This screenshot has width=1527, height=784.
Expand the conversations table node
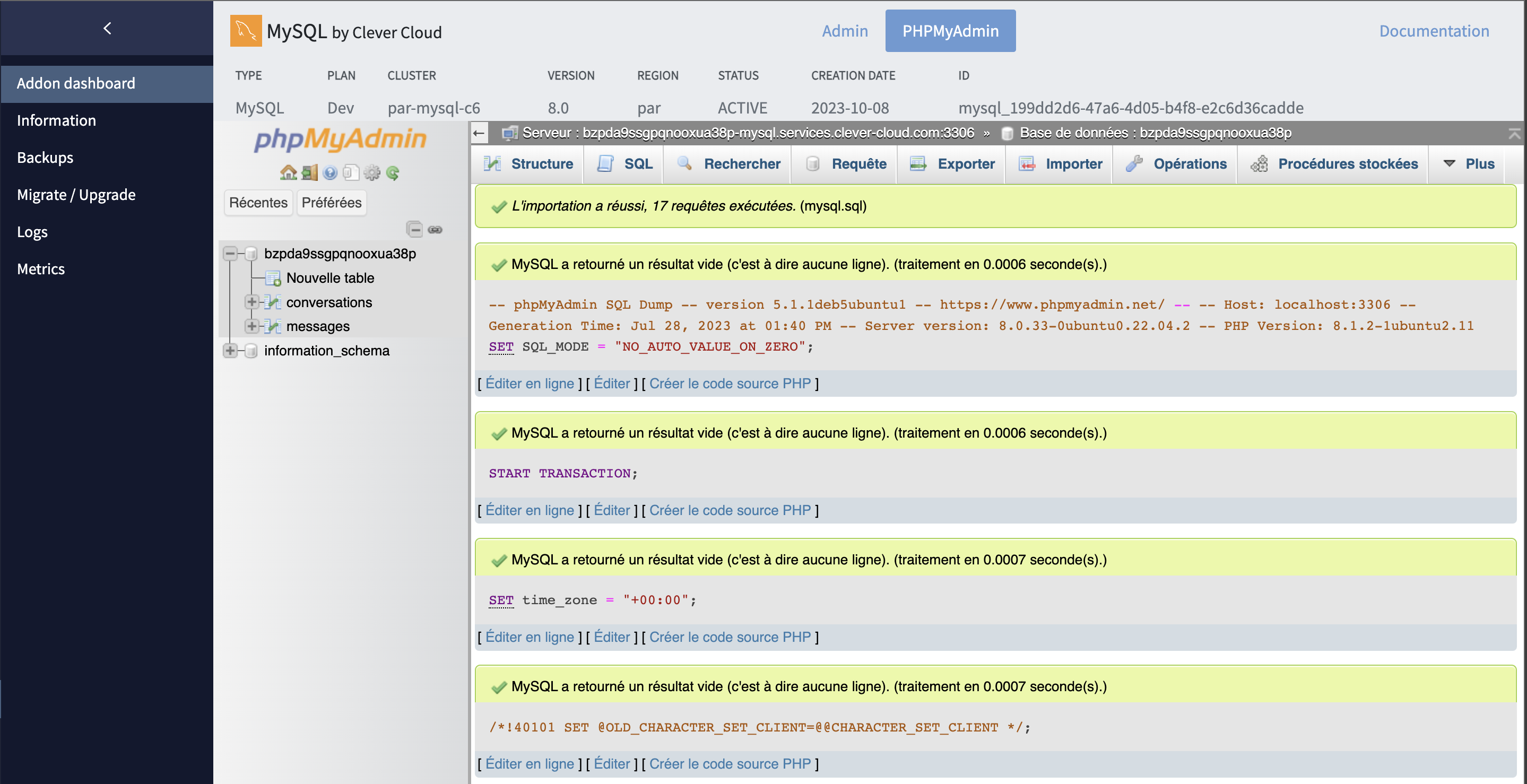(251, 302)
